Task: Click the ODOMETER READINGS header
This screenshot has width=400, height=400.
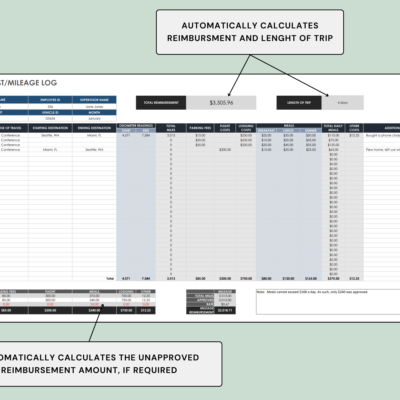Action: [136, 126]
